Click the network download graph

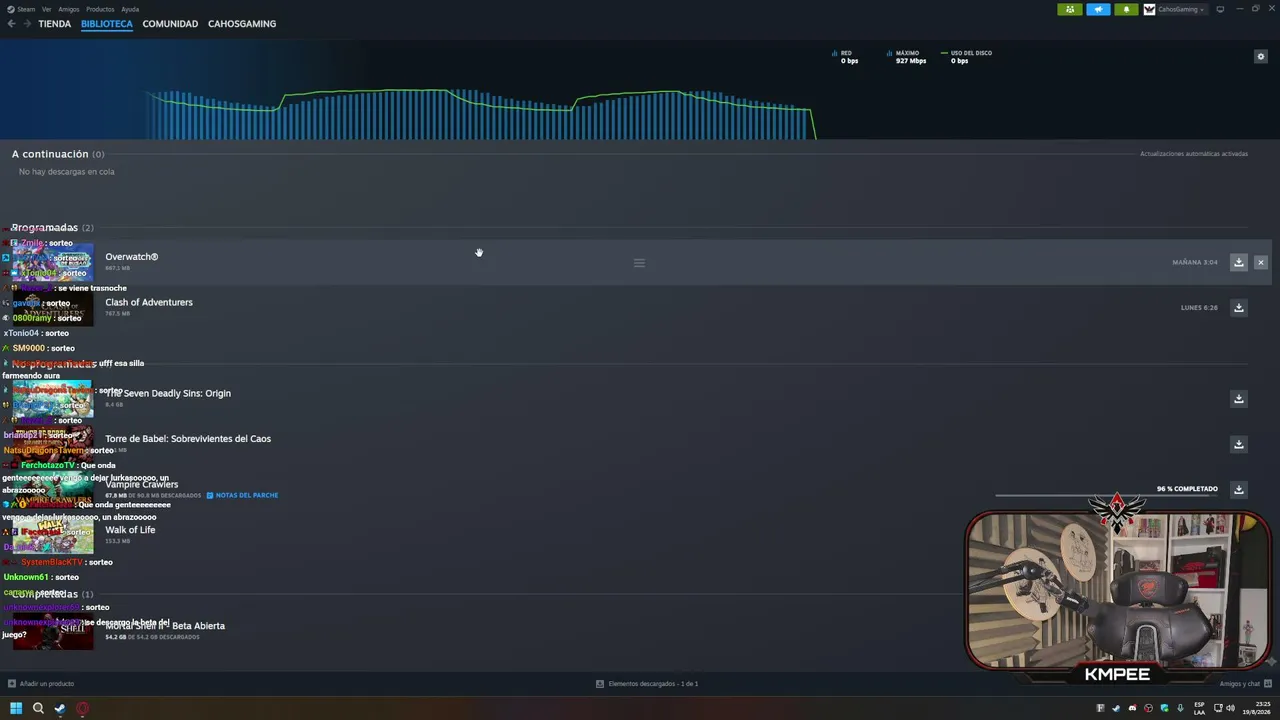tap(480, 114)
